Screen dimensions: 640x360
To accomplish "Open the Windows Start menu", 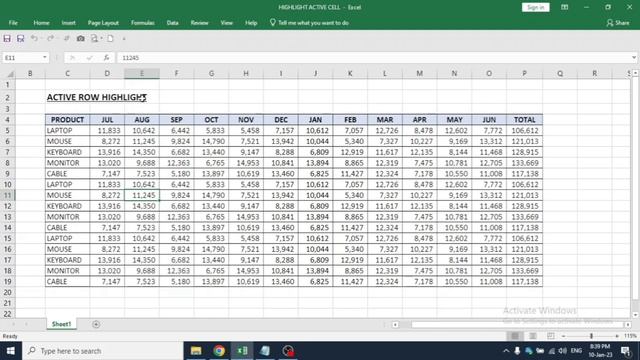I will [11, 351].
